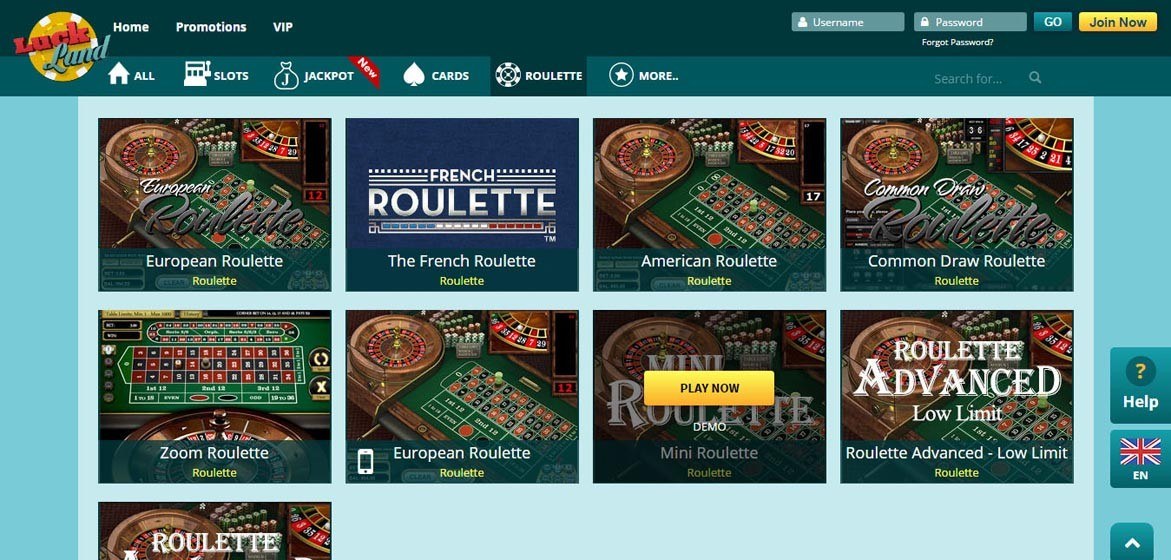
Task: Click the scroll-to-top chevron button
Action: 1132,543
